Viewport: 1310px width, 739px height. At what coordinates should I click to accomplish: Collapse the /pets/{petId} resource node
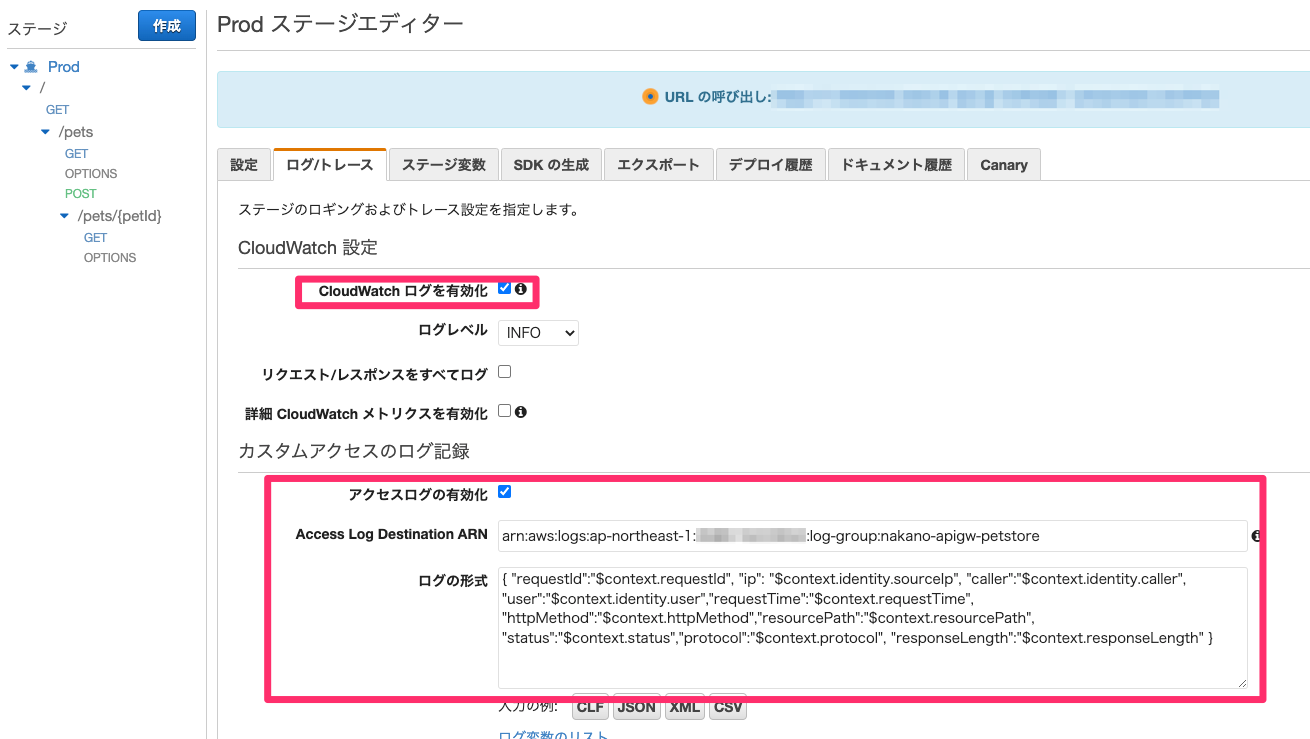pyautogui.click(x=64, y=216)
